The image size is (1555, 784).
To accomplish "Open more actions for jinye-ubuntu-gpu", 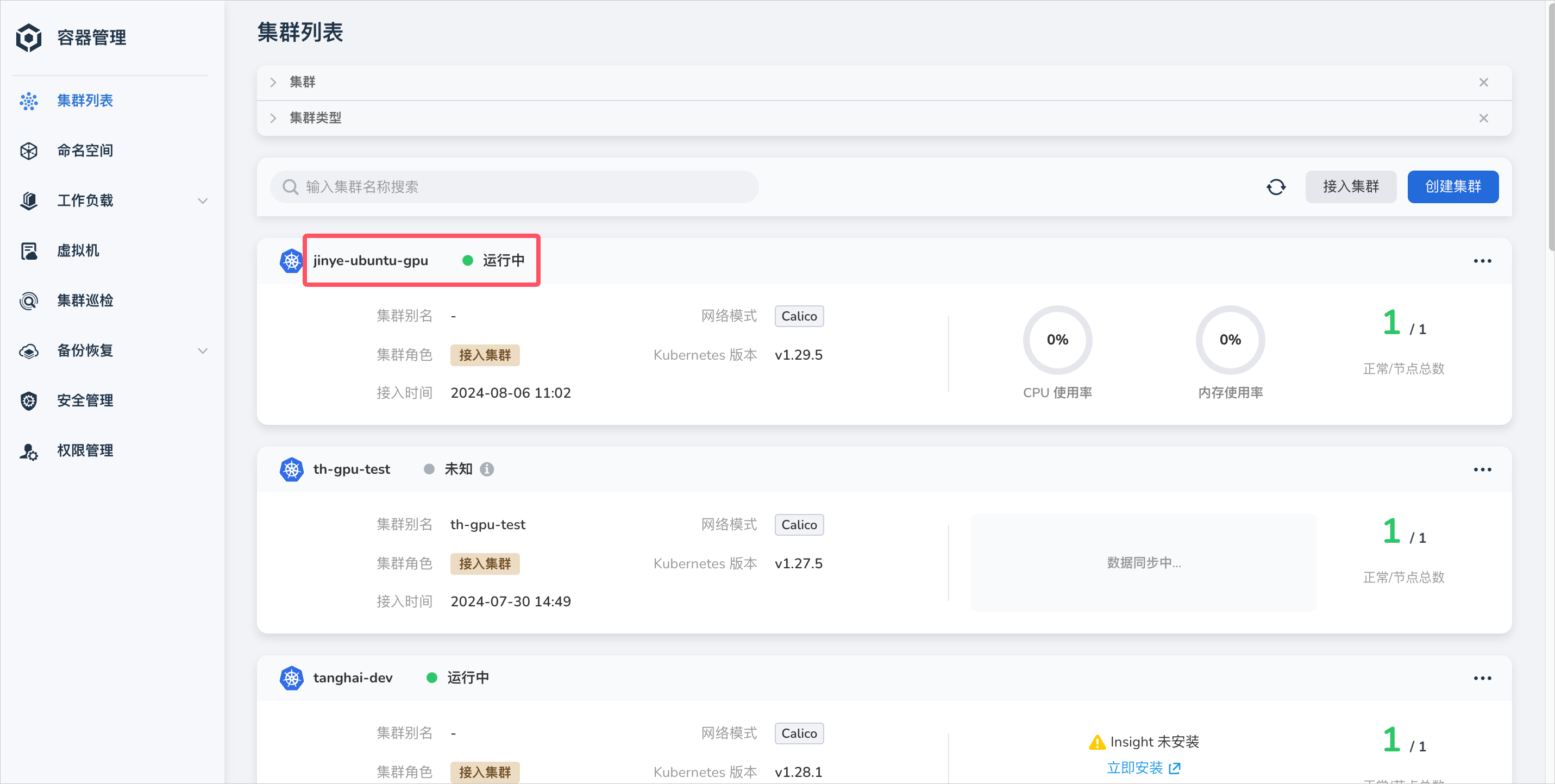I will pyautogui.click(x=1482, y=261).
